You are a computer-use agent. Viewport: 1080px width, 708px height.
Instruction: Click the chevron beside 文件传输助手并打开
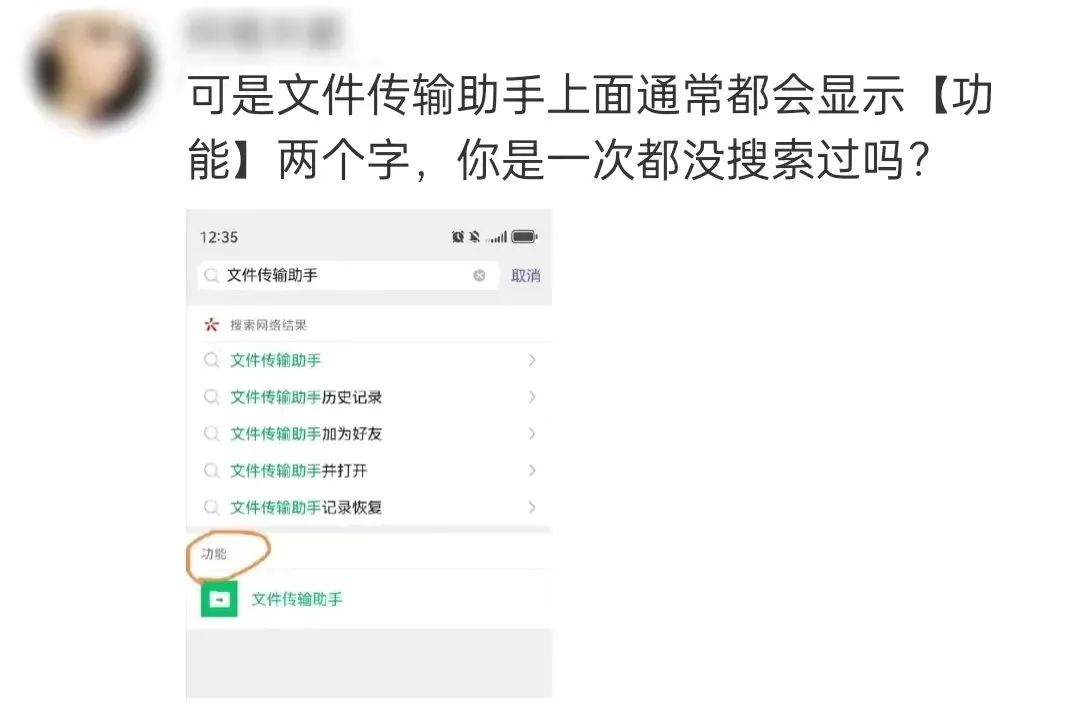click(532, 470)
